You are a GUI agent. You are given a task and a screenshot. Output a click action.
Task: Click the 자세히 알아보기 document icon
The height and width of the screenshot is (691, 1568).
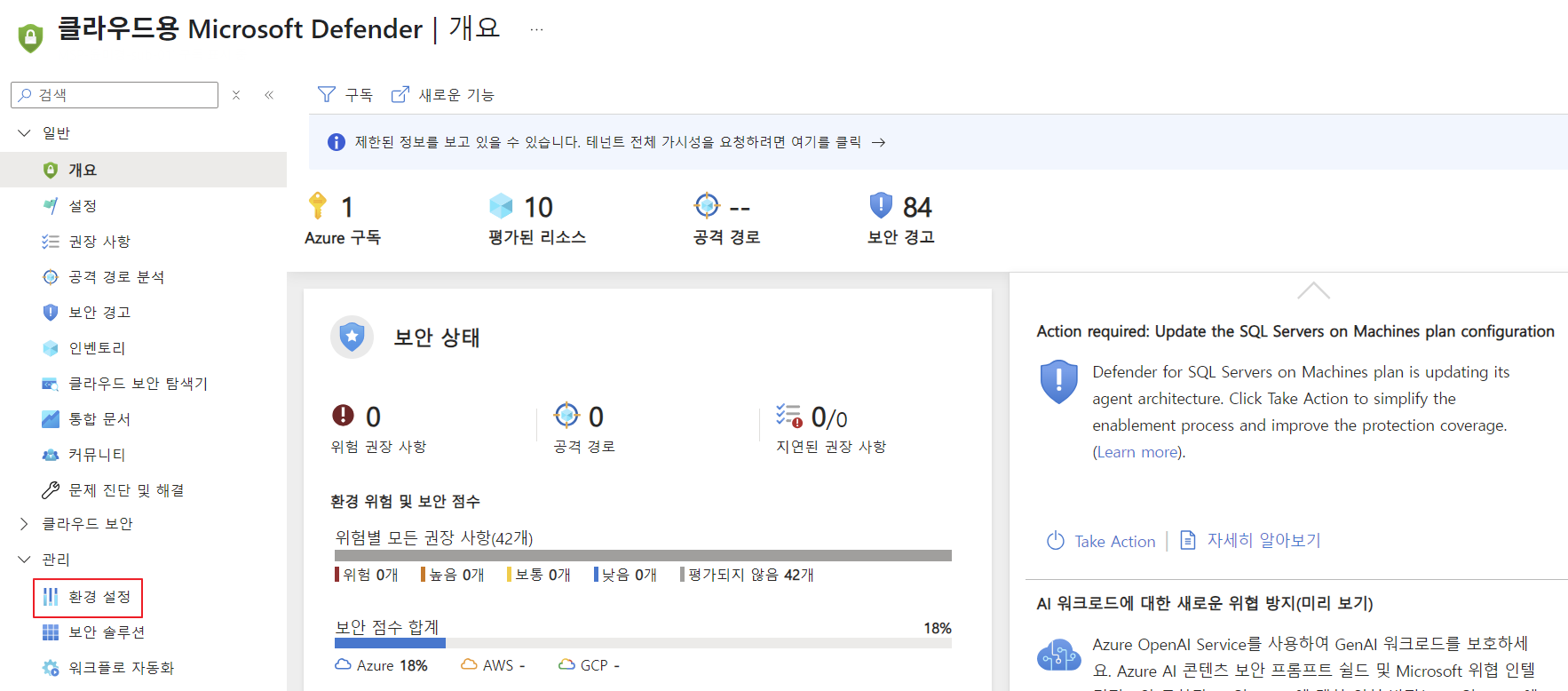(1188, 540)
